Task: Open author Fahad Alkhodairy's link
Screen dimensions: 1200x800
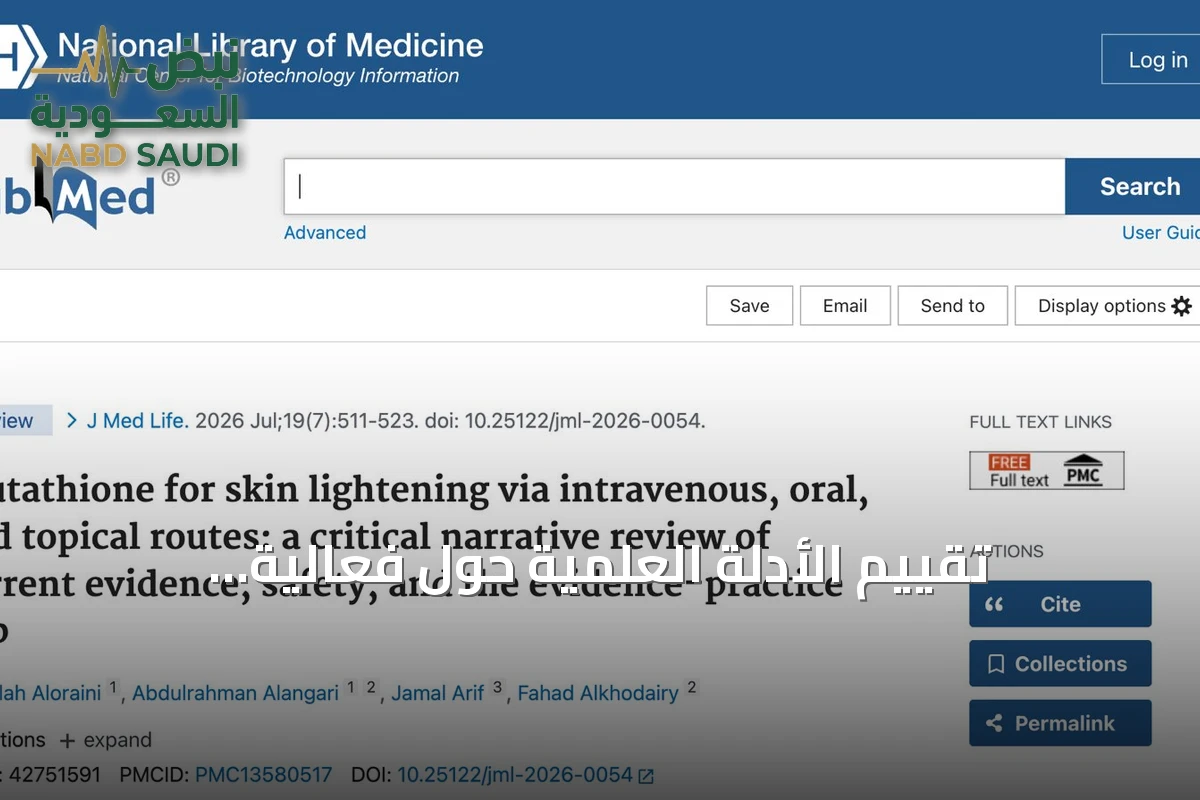Action: pyautogui.click(x=598, y=693)
